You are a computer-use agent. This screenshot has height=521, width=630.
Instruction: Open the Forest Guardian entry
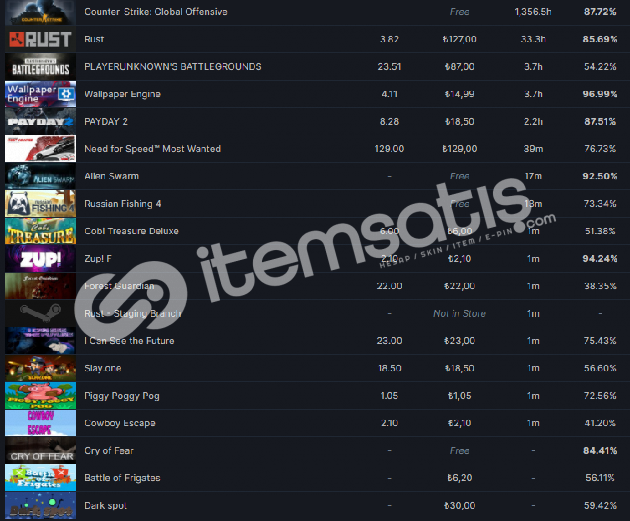pos(119,286)
